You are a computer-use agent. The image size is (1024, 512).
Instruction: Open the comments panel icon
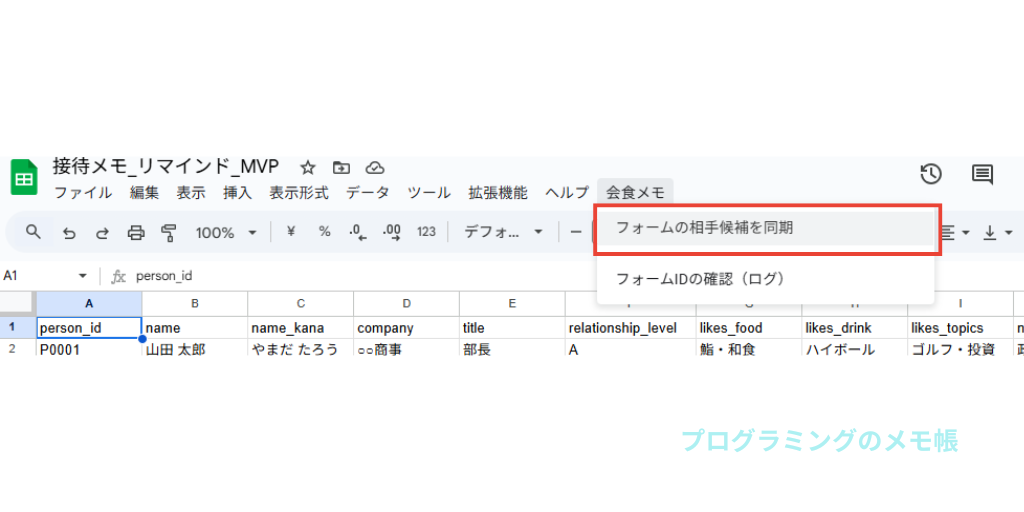982,174
